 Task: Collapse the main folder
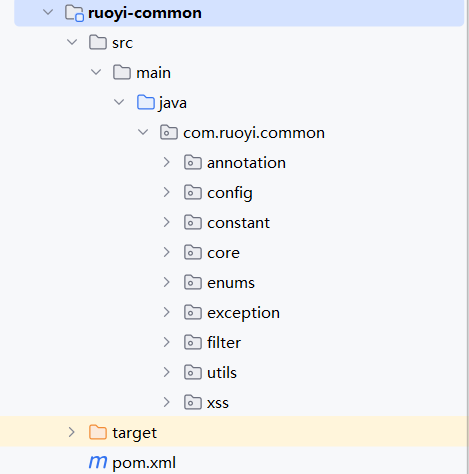pos(96,72)
